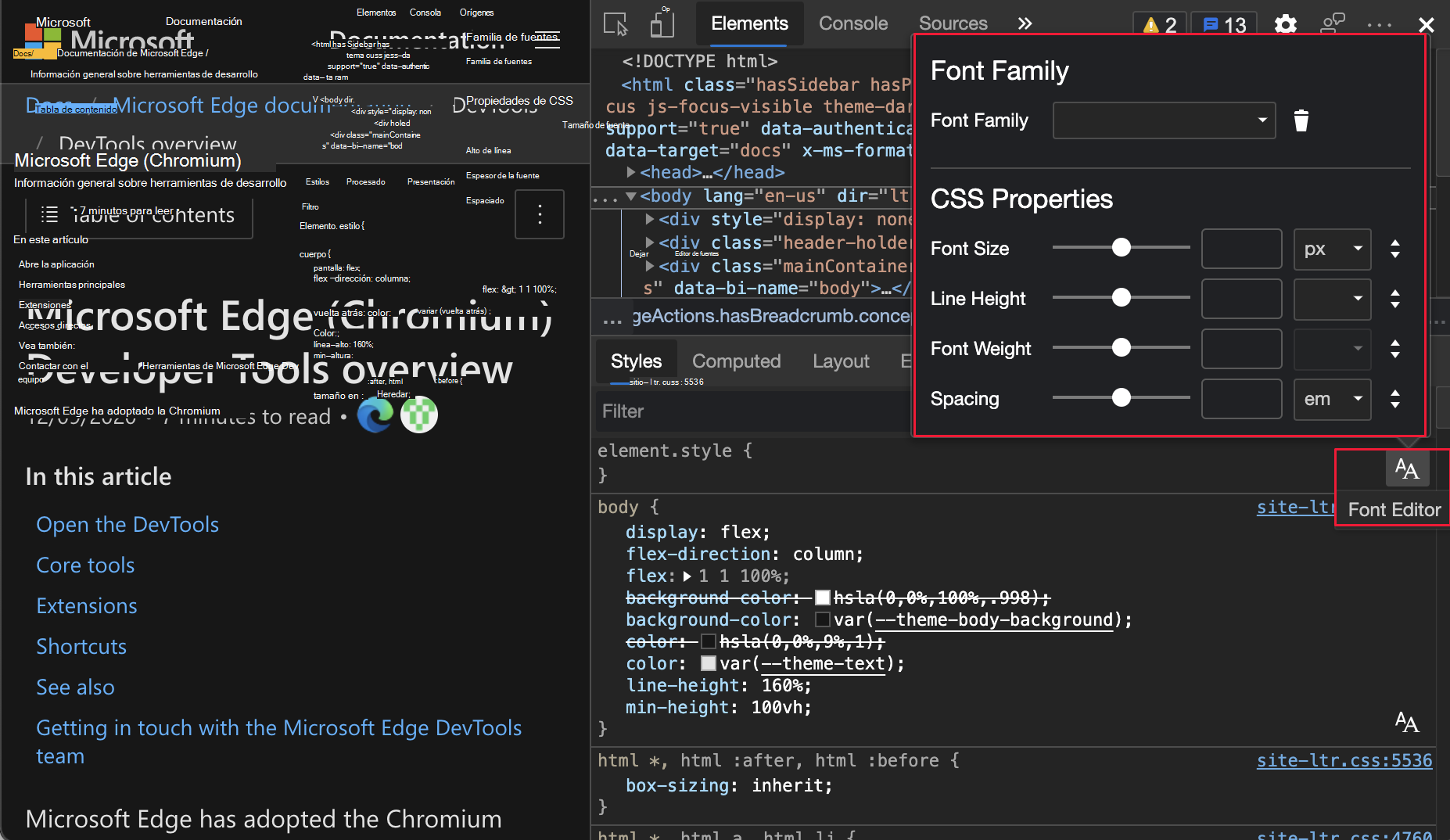This screenshot has height=840, width=1450.
Task: Click the inspect element picker icon
Action: click(616, 24)
